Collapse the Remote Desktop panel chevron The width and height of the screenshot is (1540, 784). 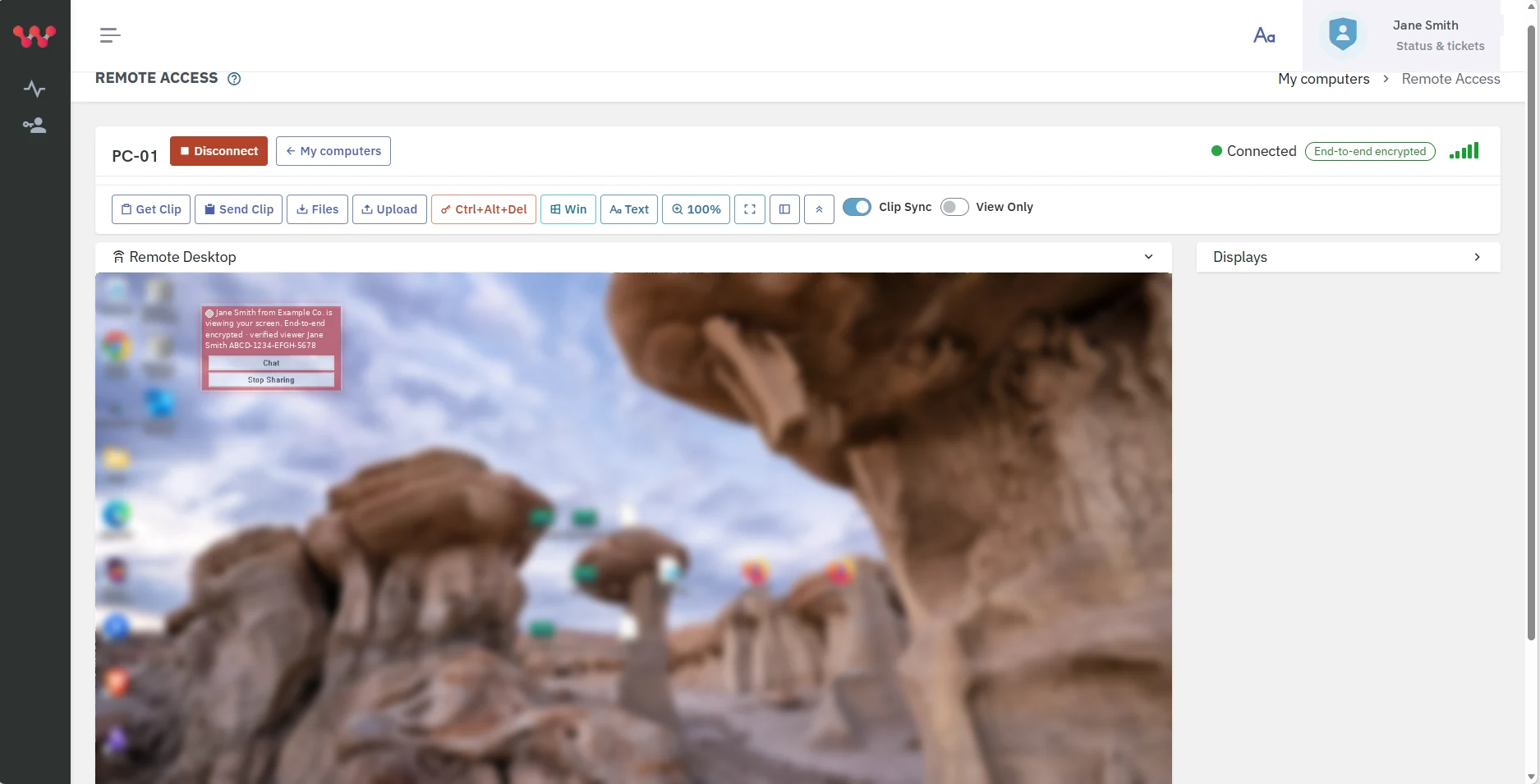[1148, 257]
